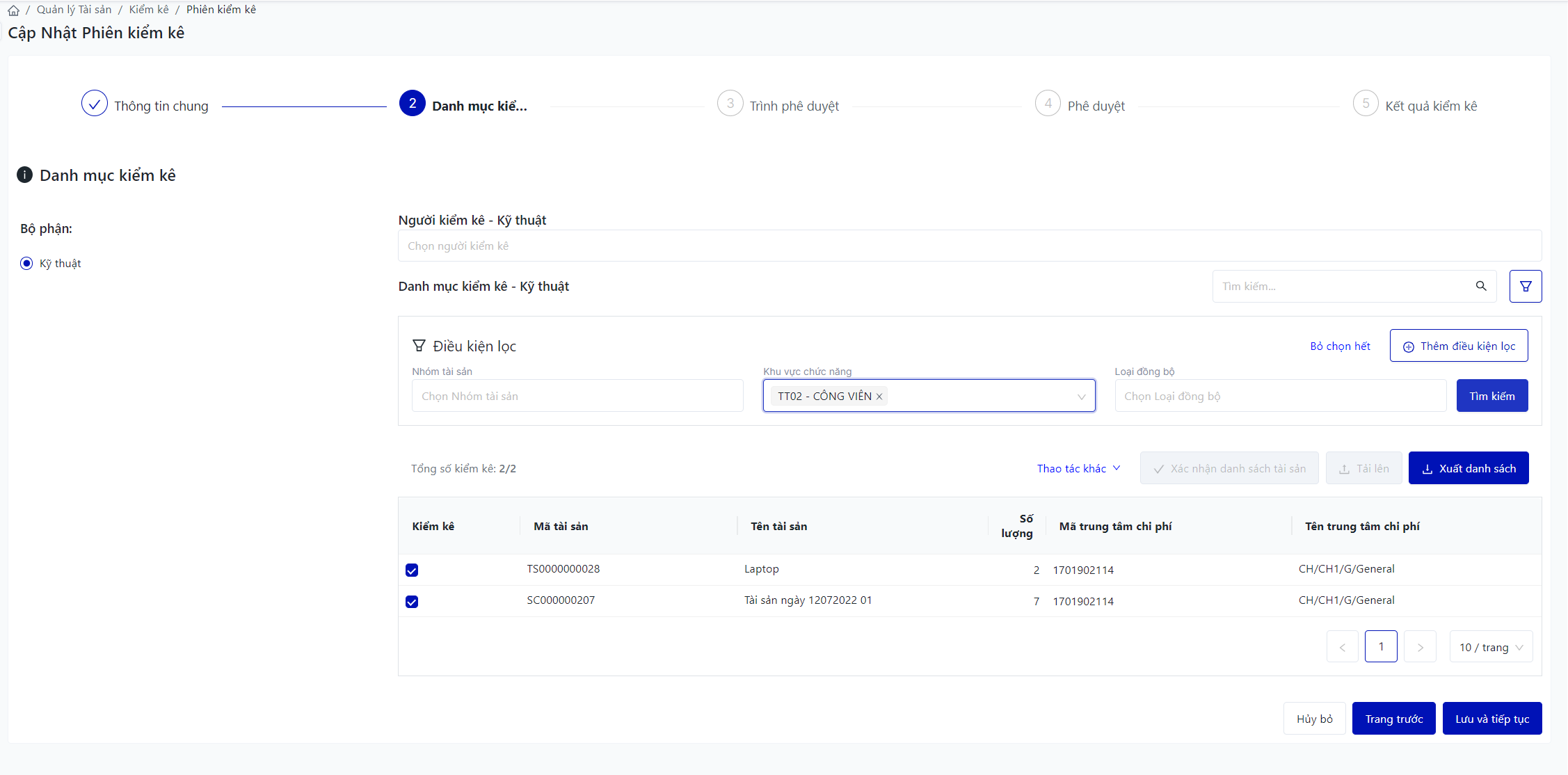
Task: Click the Xuất danh sách button
Action: [1468, 468]
